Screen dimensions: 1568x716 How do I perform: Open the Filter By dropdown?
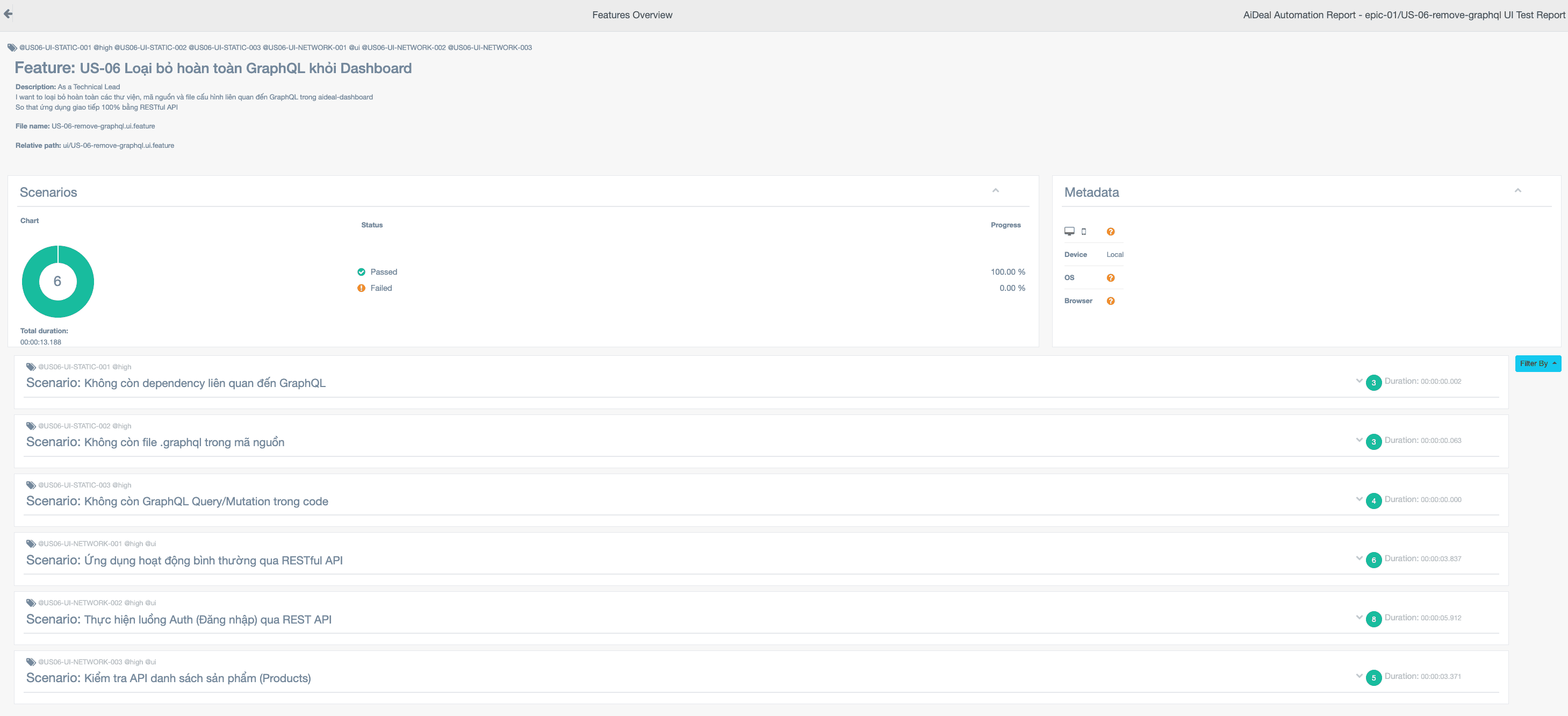point(1537,363)
